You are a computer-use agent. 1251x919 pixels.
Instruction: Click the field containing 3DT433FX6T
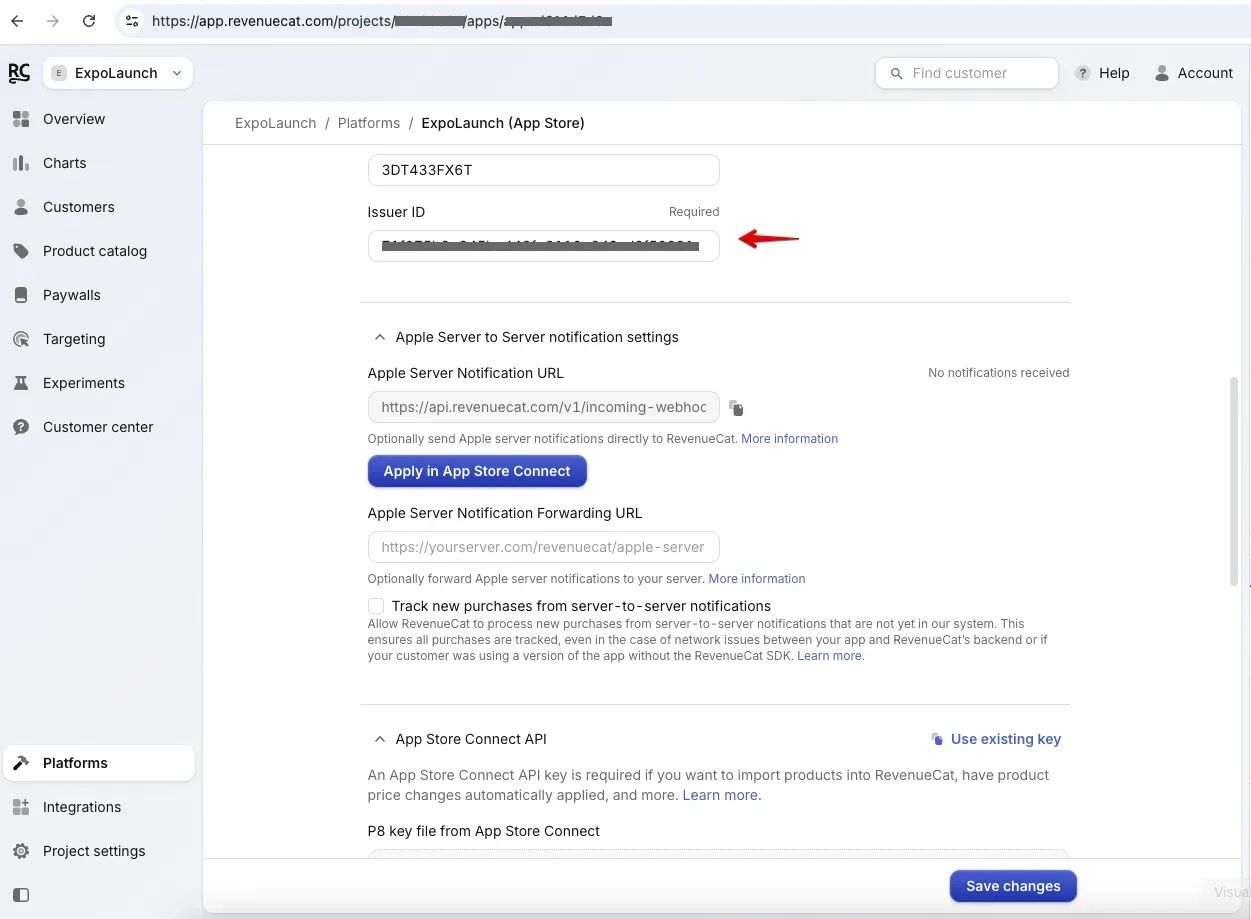pos(544,170)
